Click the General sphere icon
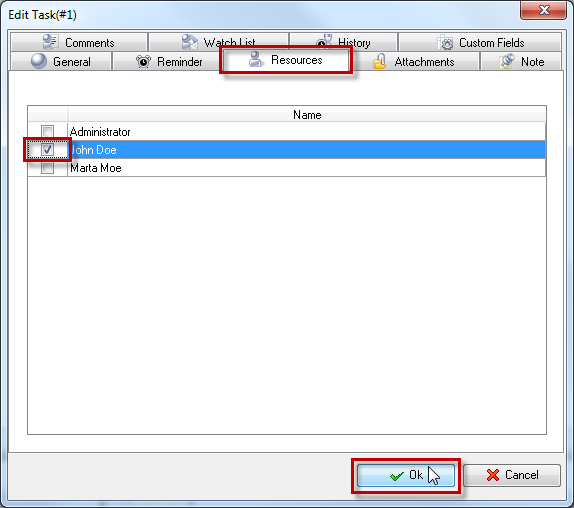Image resolution: width=574 pixels, height=508 pixels. tap(39, 61)
